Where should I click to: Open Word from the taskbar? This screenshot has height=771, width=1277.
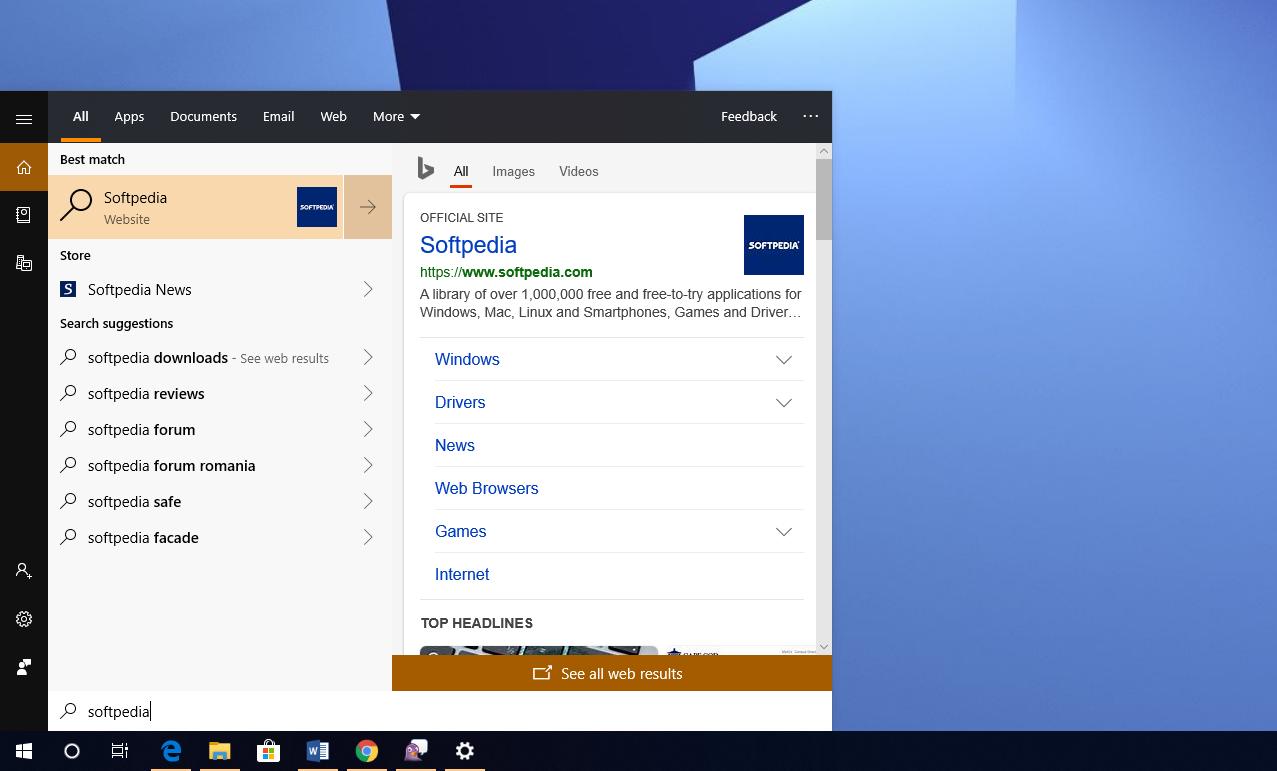coord(317,751)
